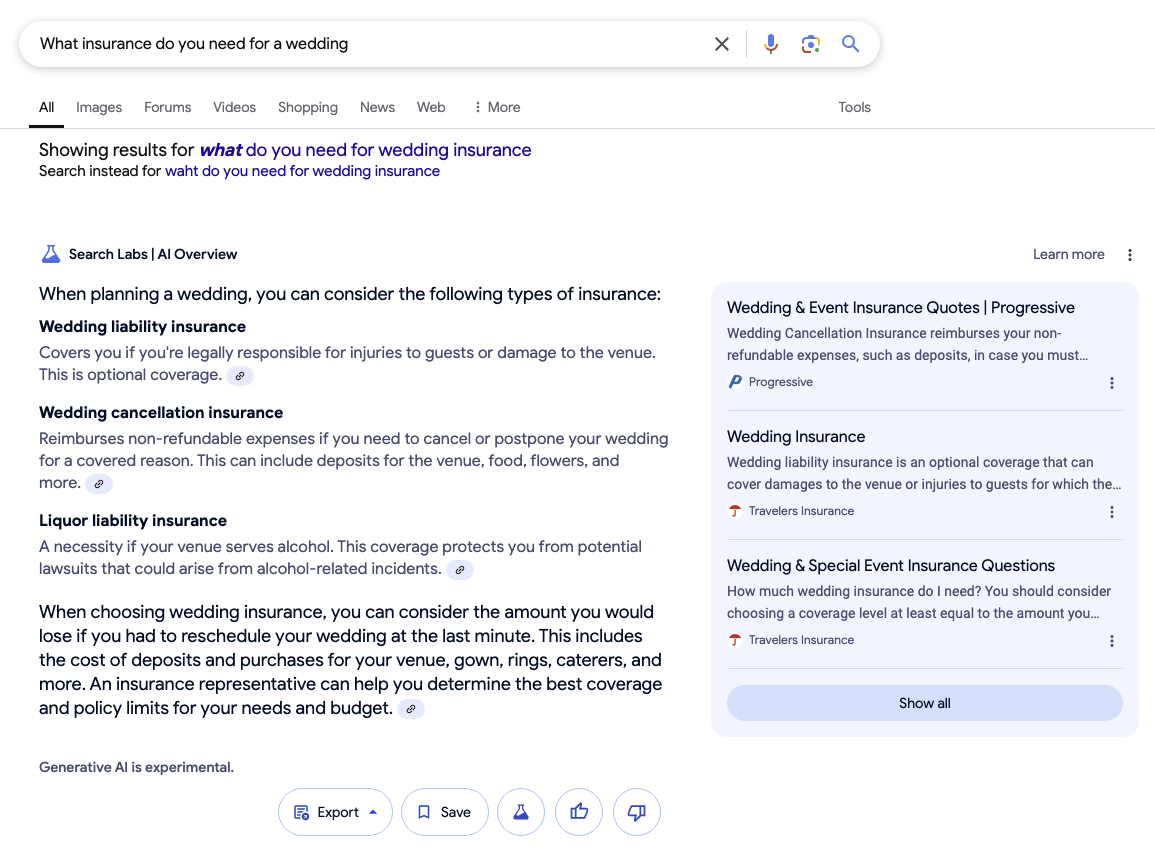Open the Progressive card's three-dot menu
1155x848 pixels.
pos(1111,382)
